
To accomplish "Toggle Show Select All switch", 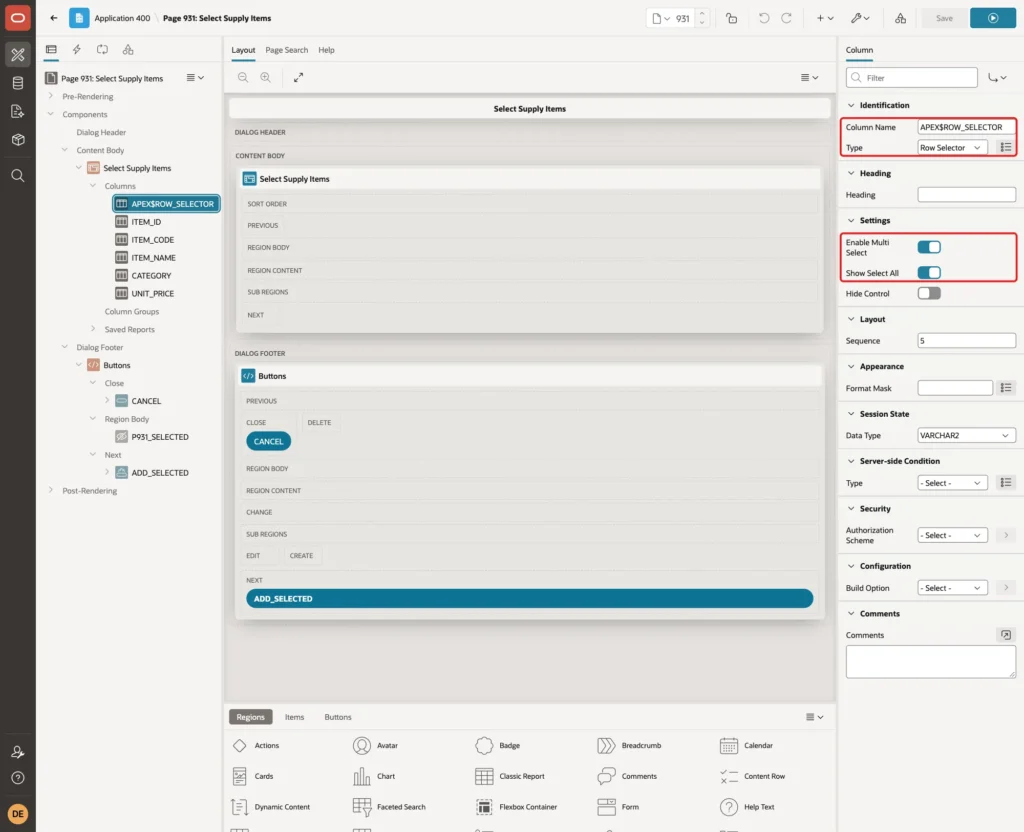I will pyautogui.click(x=929, y=272).
